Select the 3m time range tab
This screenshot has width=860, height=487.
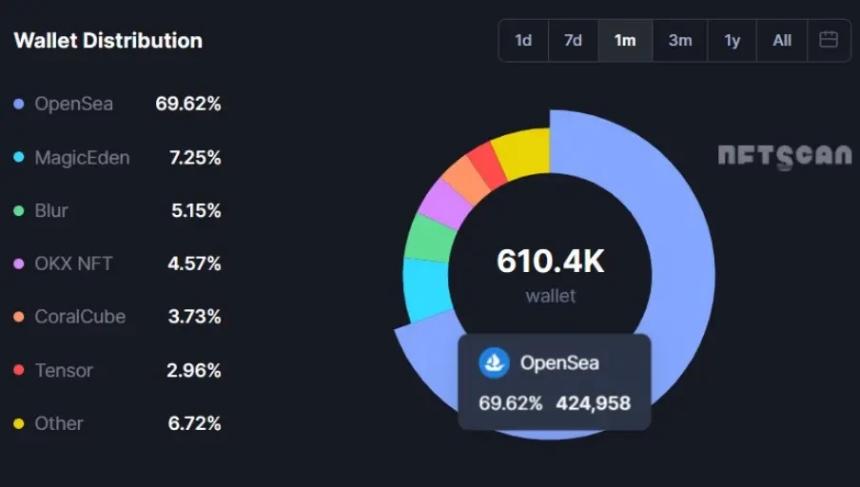coord(680,41)
